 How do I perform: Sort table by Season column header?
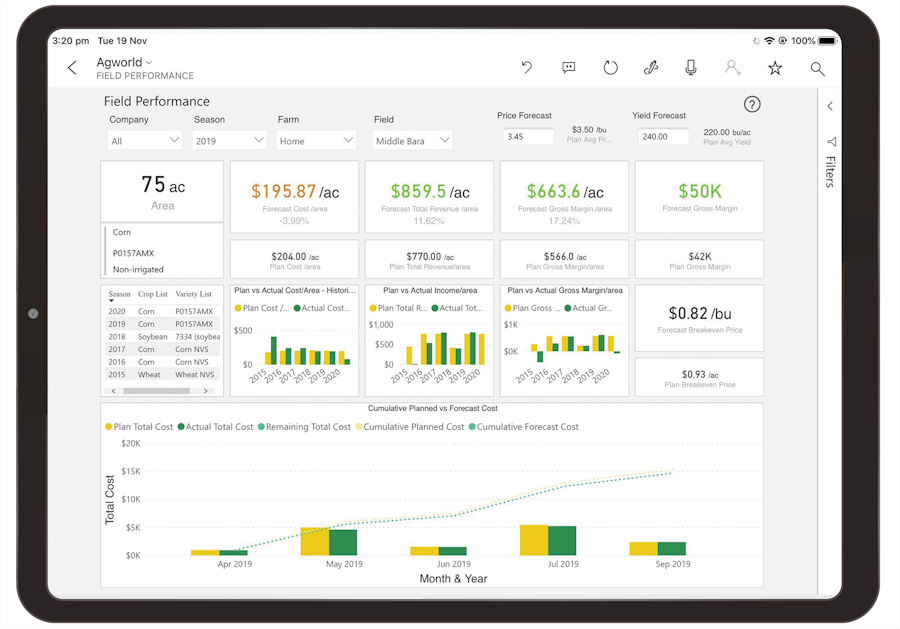119,295
